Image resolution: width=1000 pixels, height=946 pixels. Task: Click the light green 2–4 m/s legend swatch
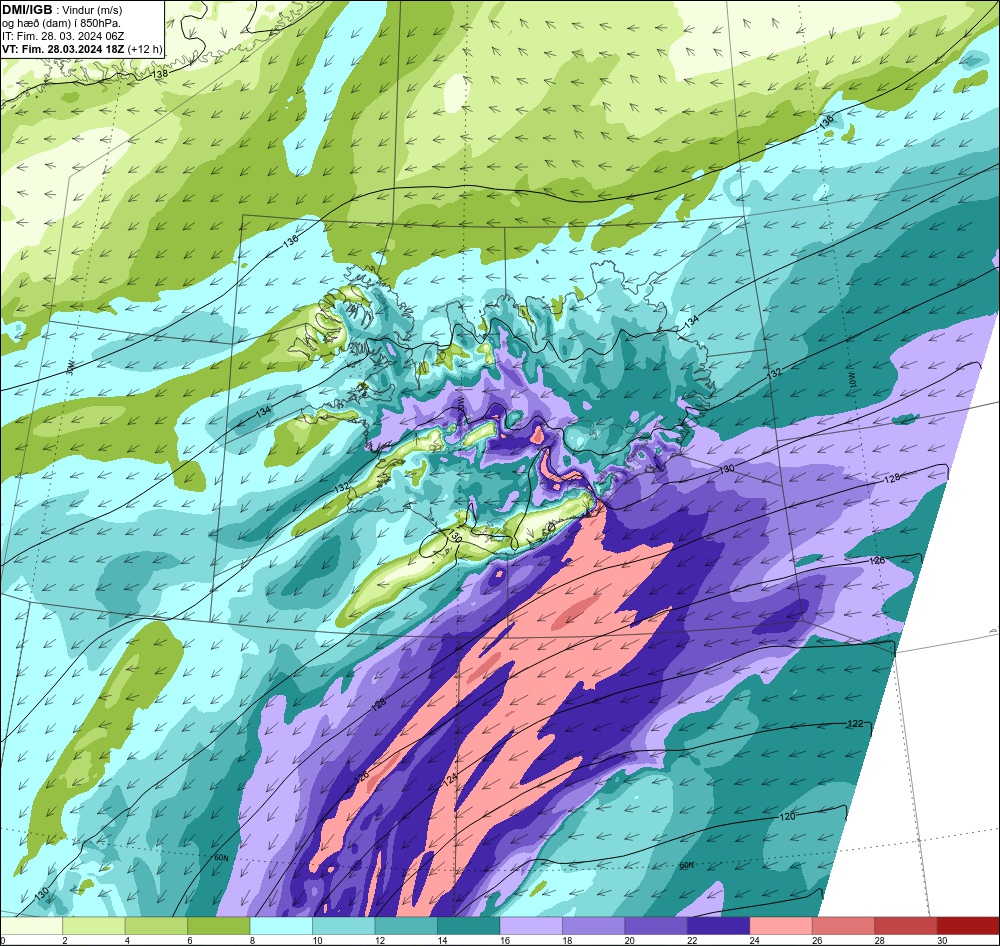(x=94, y=926)
